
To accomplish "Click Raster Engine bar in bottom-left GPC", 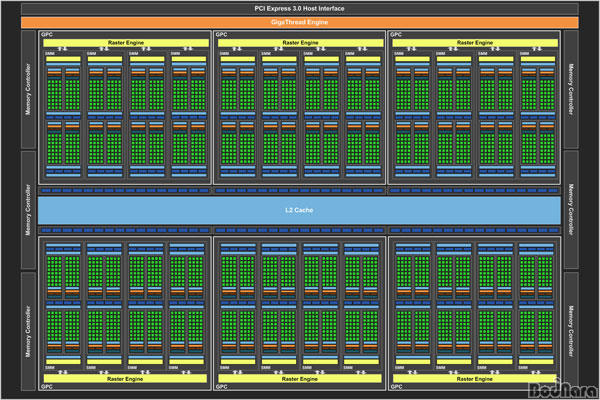I will (125, 379).
